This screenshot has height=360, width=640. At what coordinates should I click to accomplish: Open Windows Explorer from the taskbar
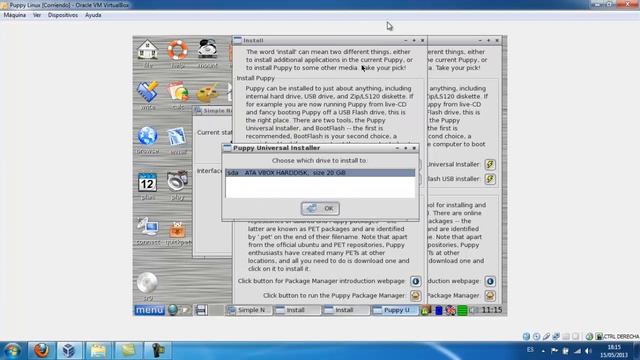click(98, 351)
